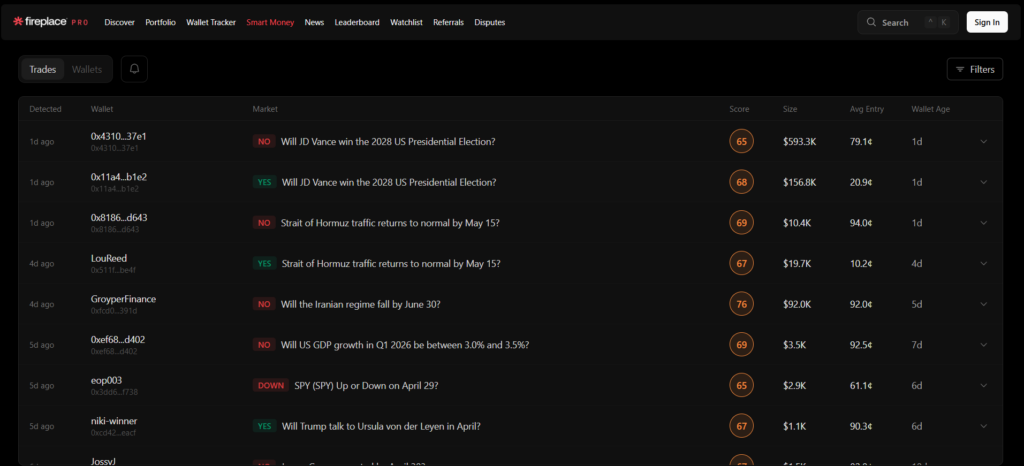Click the Detected column header
This screenshot has height=466, width=1024.
pyautogui.click(x=45, y=109)
